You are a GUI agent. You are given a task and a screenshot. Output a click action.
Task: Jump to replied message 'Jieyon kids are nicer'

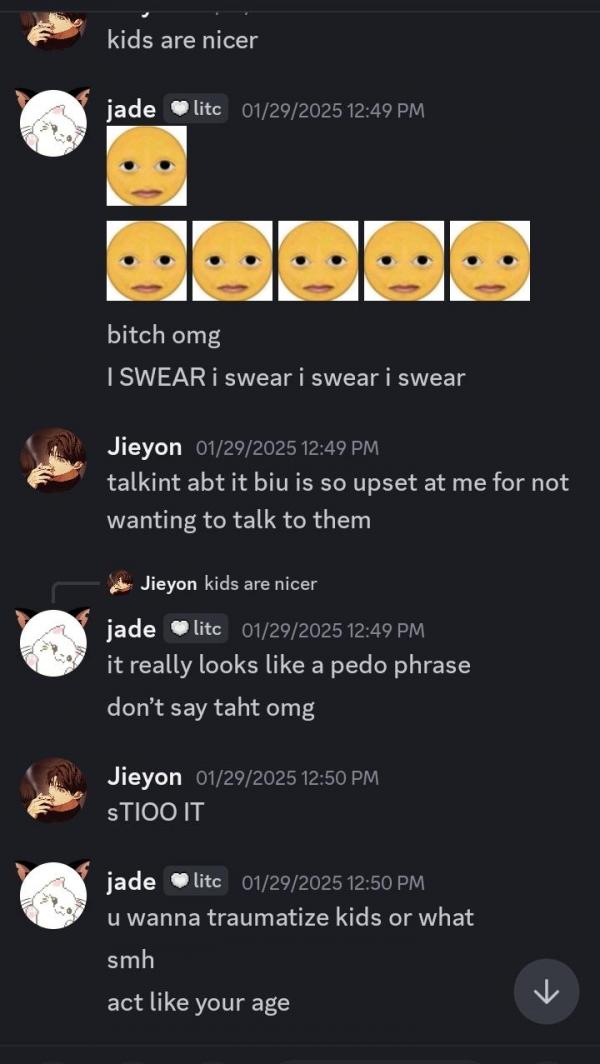click(x=212, y=584)
